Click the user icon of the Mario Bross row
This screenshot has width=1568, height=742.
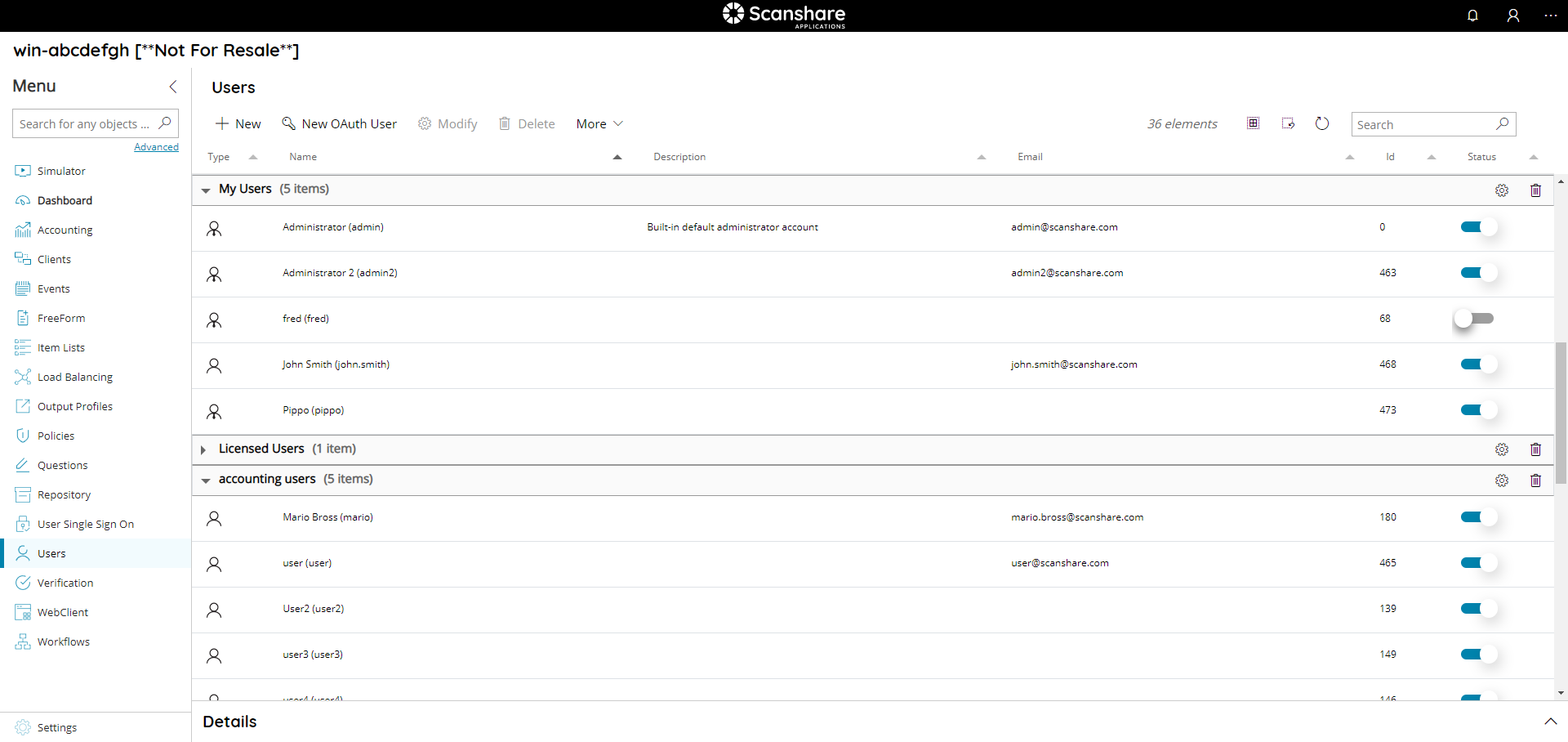click(x=214, y=519)
